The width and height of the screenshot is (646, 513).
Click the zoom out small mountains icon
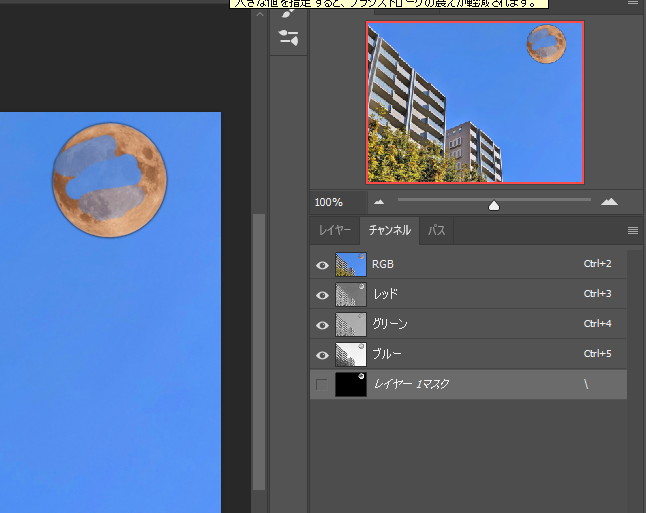point(379,202)
